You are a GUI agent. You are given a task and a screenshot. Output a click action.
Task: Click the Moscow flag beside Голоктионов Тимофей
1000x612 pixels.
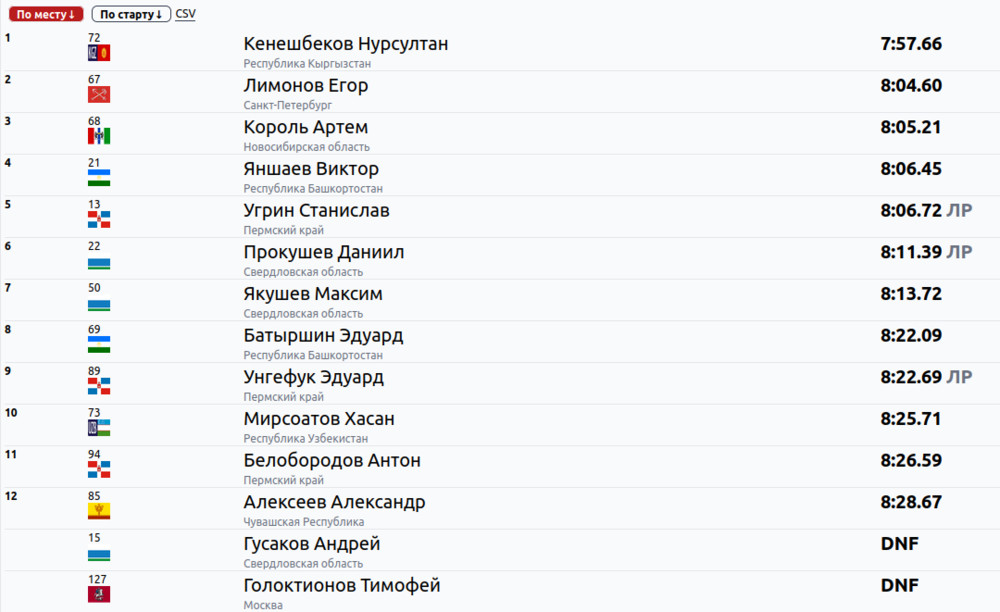point(98,594)
